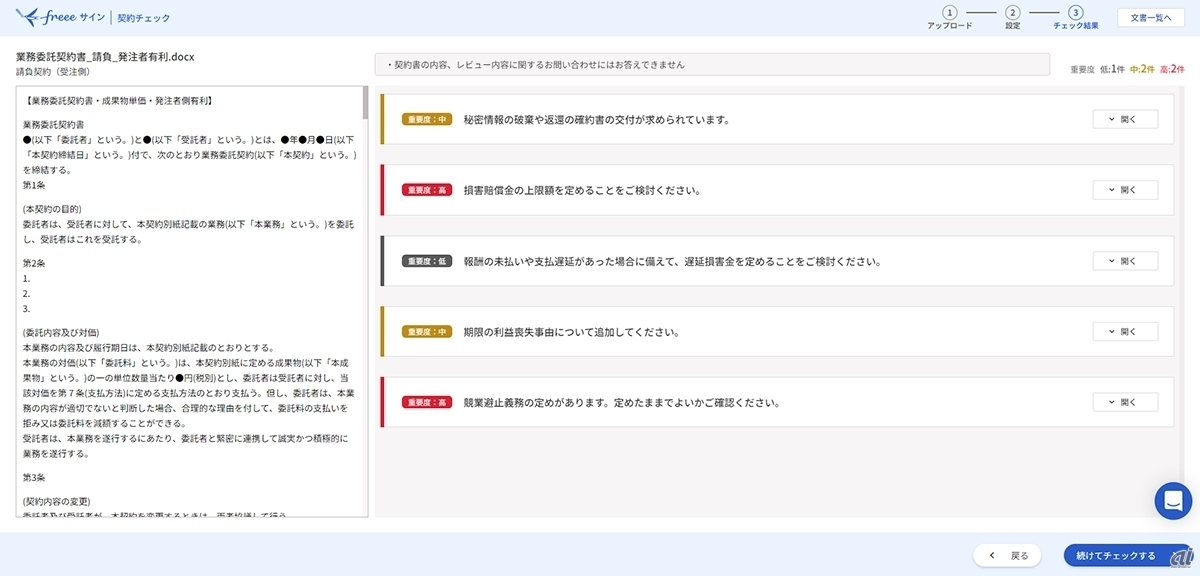The image size is (1200, 576).
Task: Click 第3条 heading in document
Action: (x=34, y=477)
